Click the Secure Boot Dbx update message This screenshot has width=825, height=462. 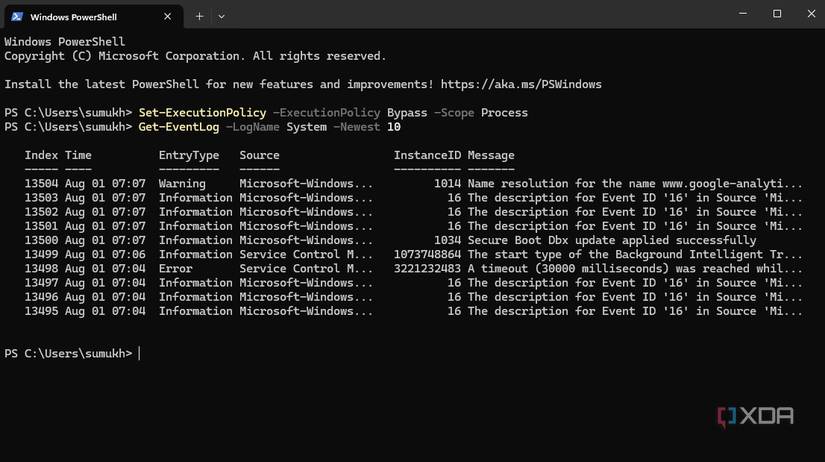click(611, 240)
